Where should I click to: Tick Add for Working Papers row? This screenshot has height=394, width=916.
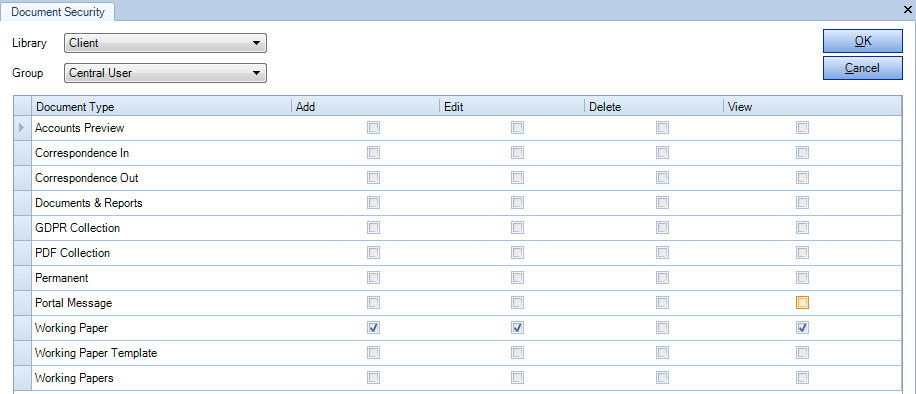[373, 378]
